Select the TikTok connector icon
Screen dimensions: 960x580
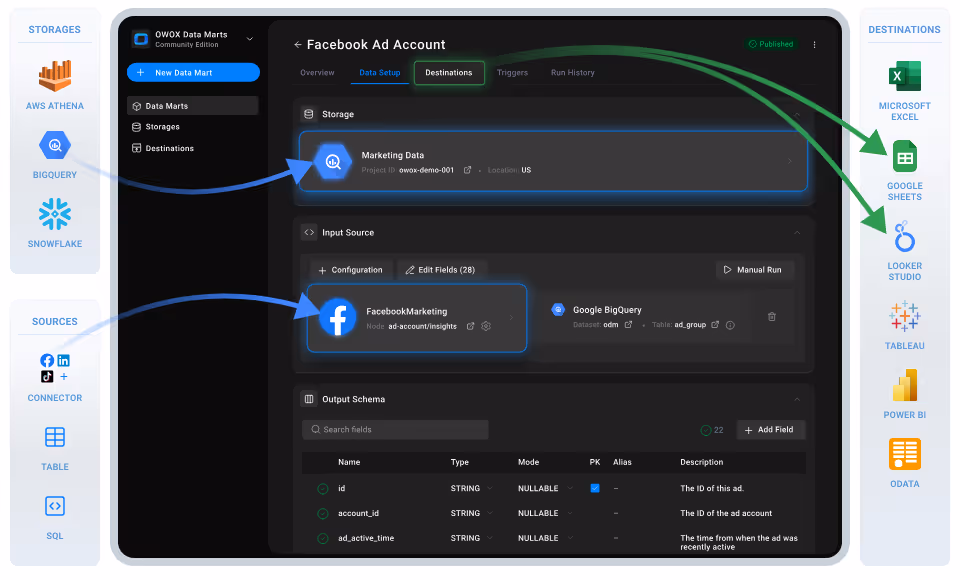(46, 376)
